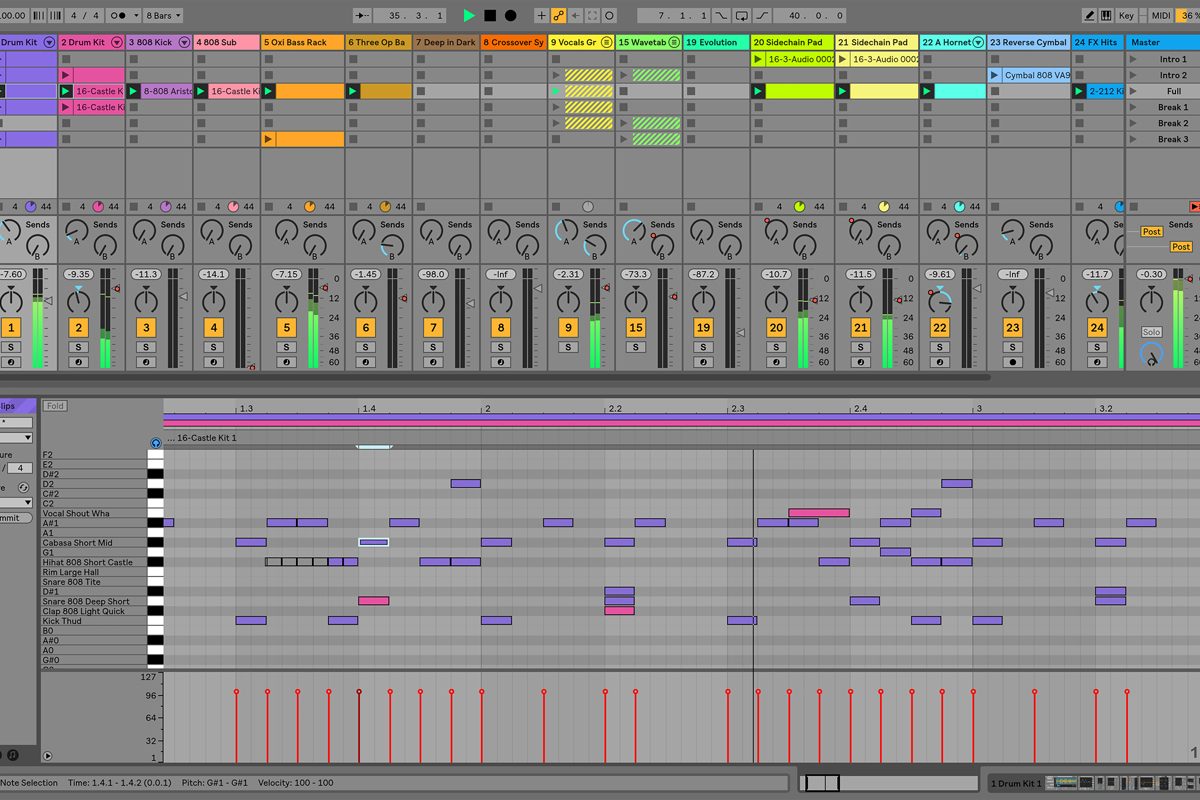Click track 22 Send A knob
This screenshot has width=1200, height=800.
tap(937, 231)
